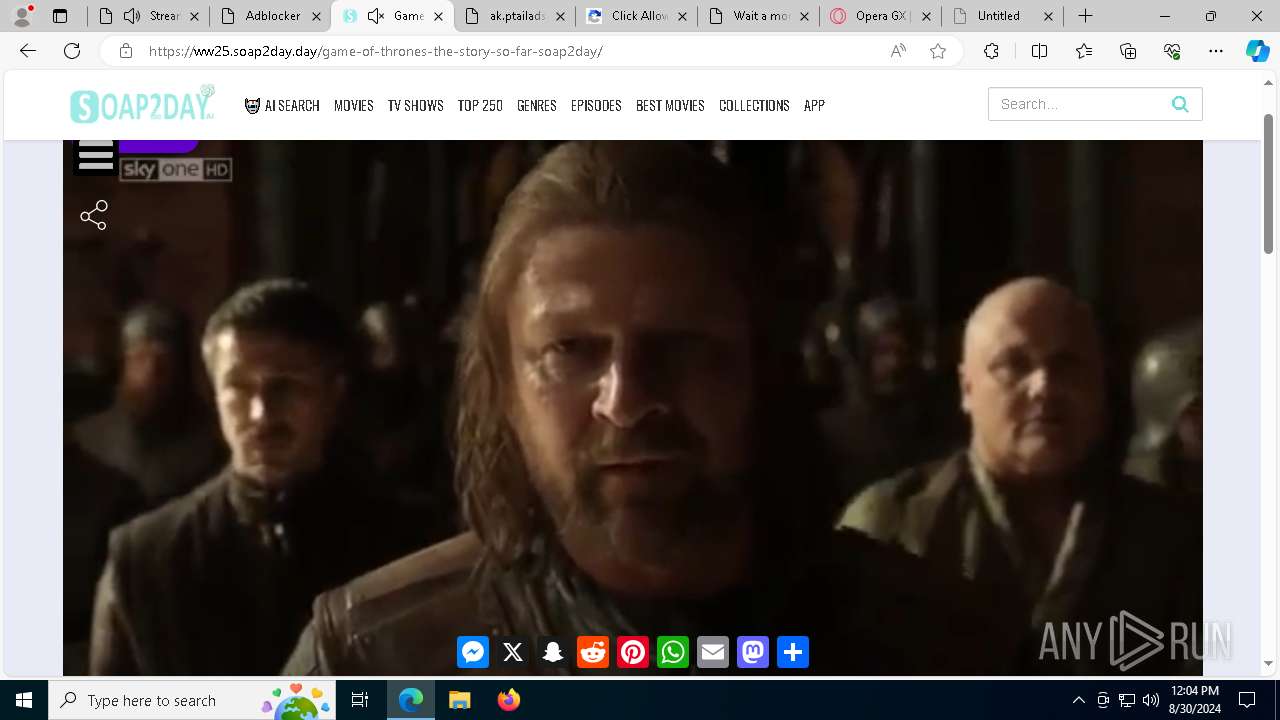Close the Untitled tab
Viewport: 1280px width, 720px height.
point(1048,16)
